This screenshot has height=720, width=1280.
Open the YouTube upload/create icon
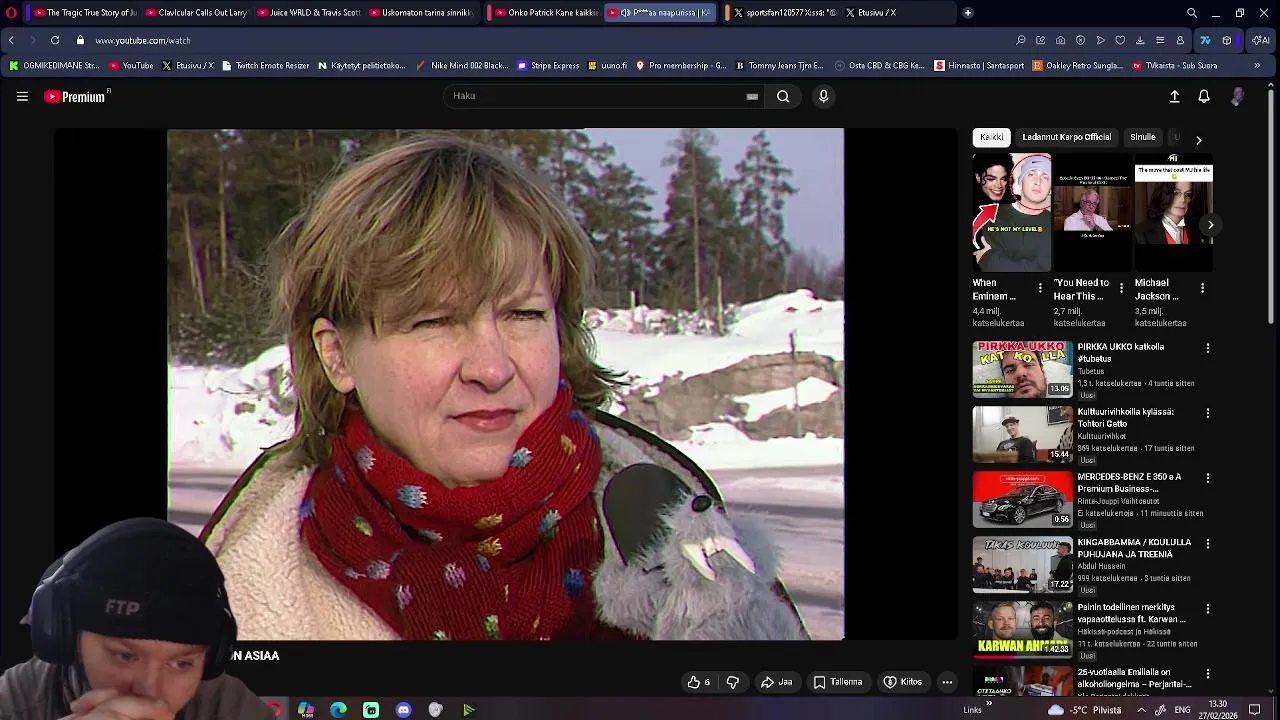coord(1174,96)
